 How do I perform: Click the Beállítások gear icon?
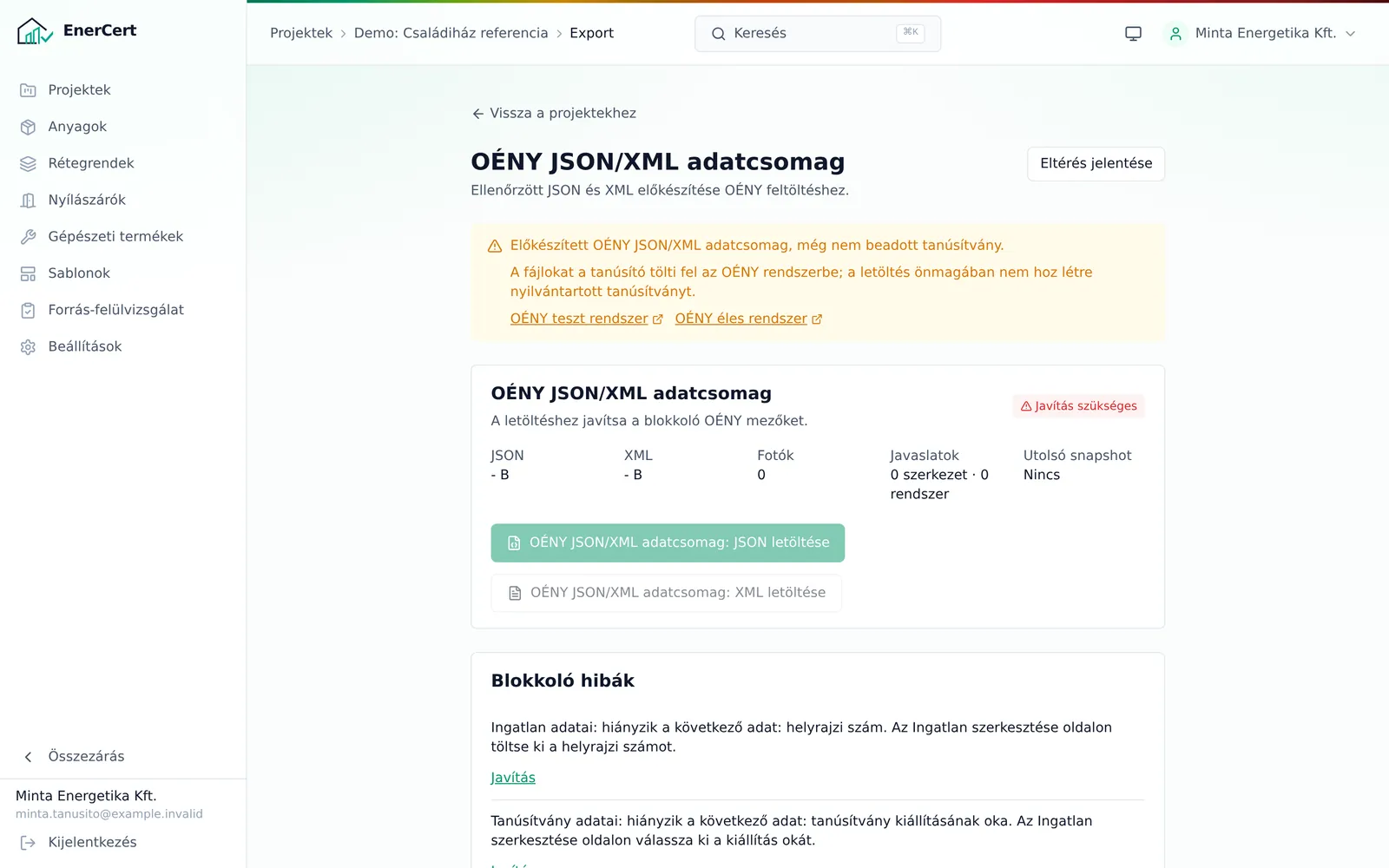(x=28, y=347)
